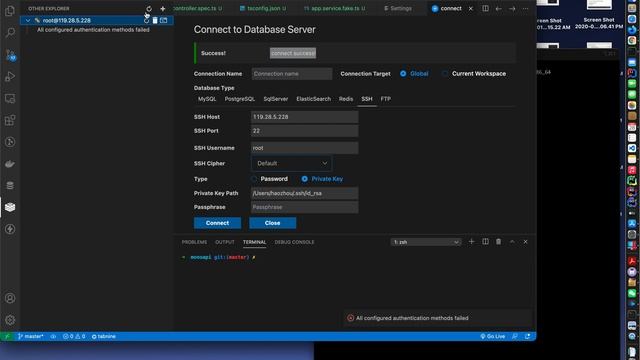640x360 pixels.
Task: Click Go Live in status bar
Action: [x=493, y=336]
